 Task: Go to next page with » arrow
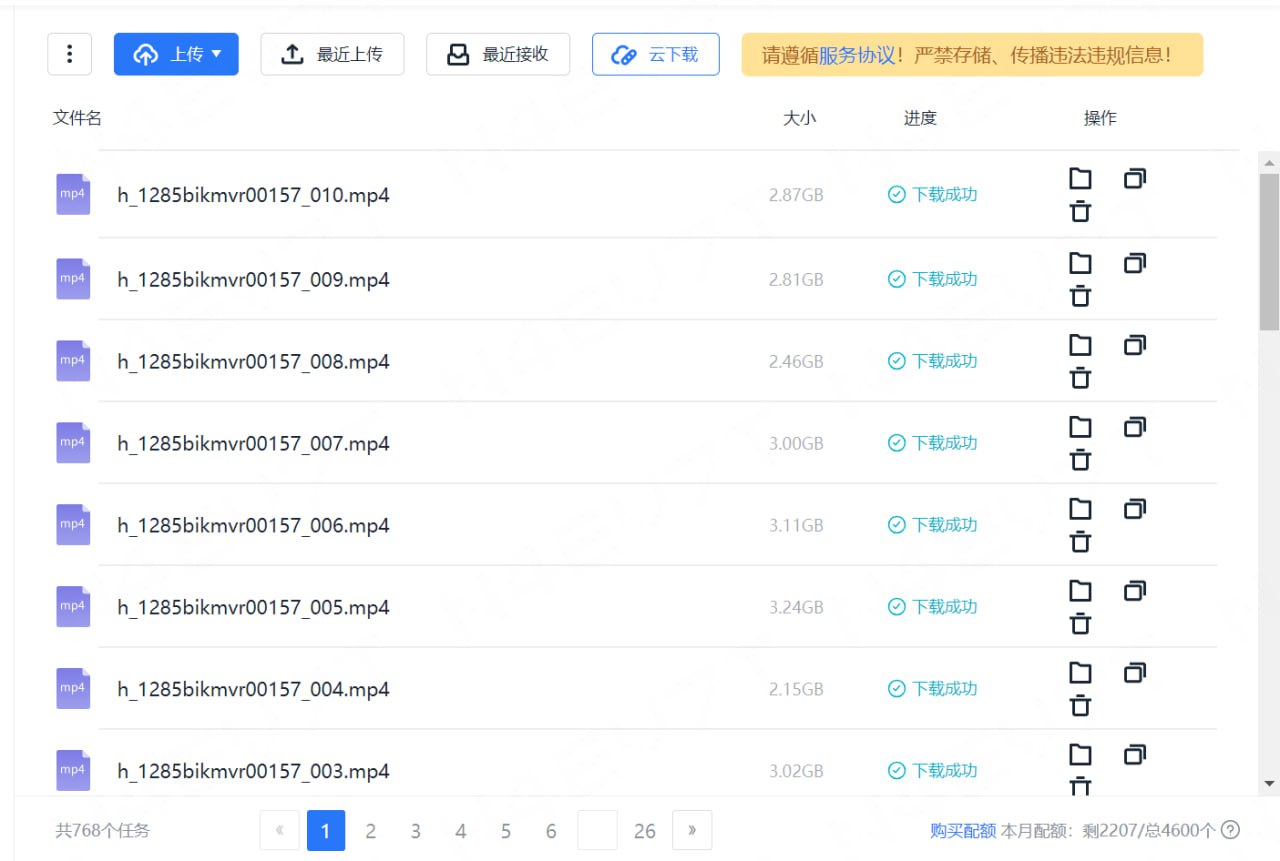[x=692, y=830]
